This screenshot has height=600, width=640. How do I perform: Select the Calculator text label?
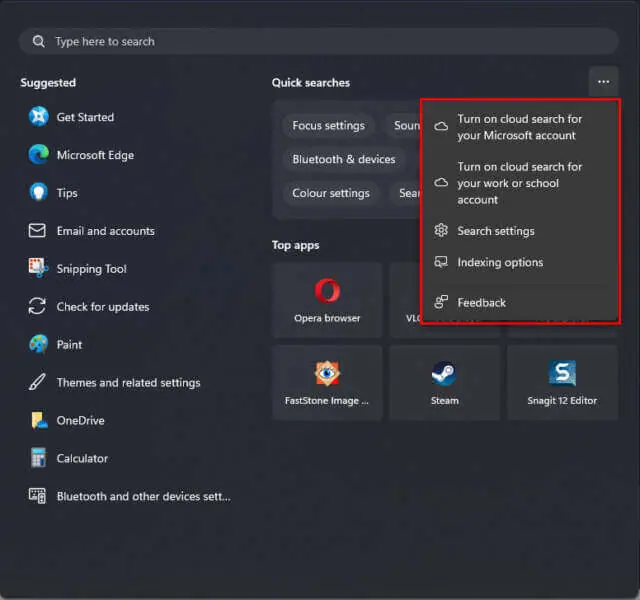pyautogui.click(x=82, y=458)
